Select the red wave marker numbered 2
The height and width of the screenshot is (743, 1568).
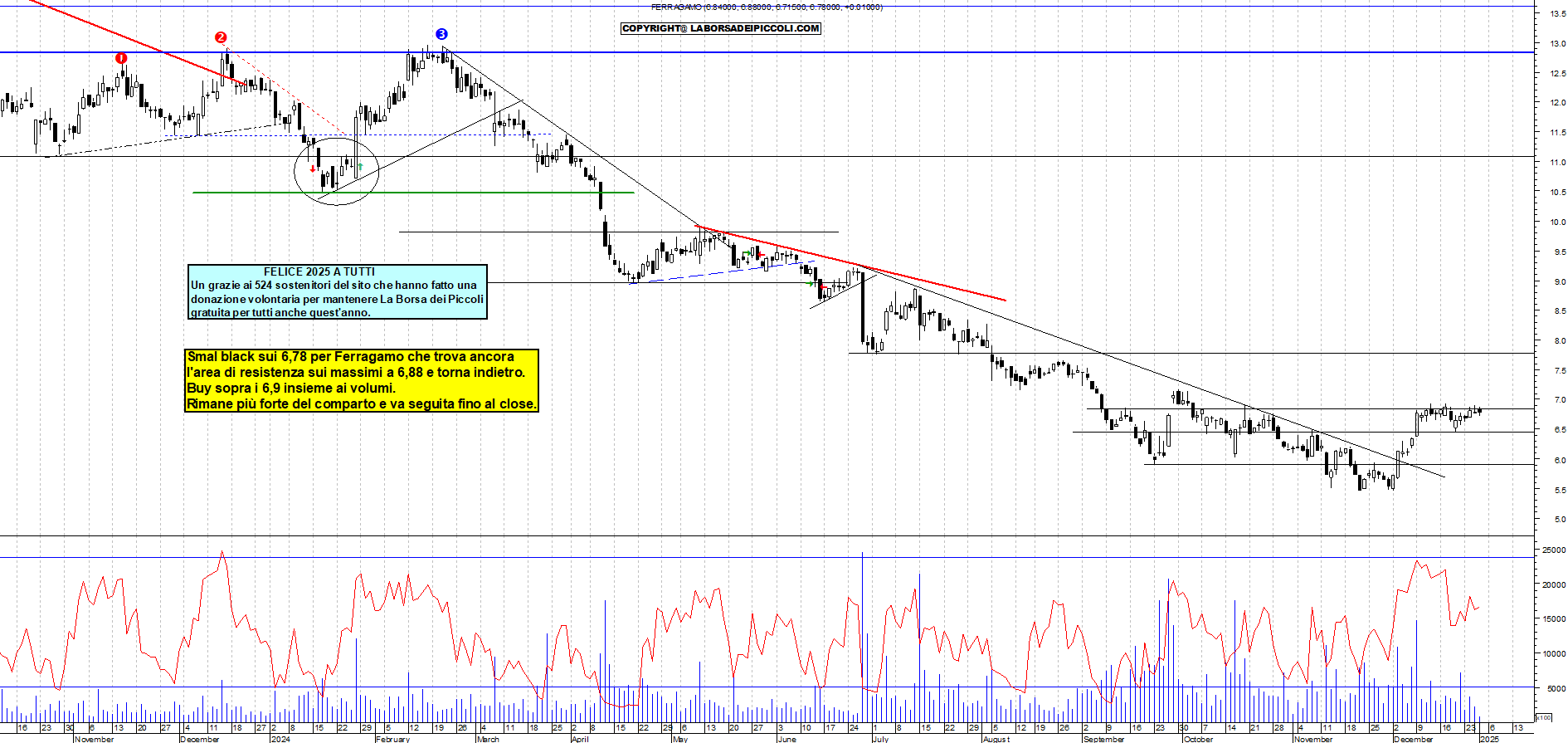220,37
